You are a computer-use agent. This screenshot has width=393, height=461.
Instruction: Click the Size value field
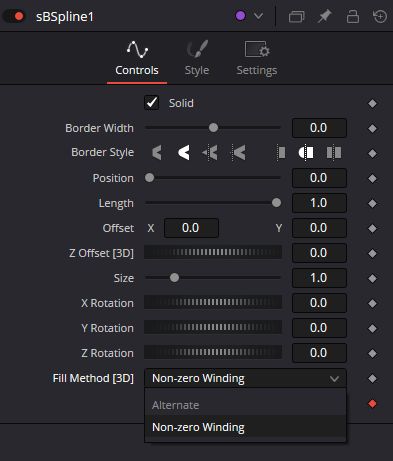[319, 278]
